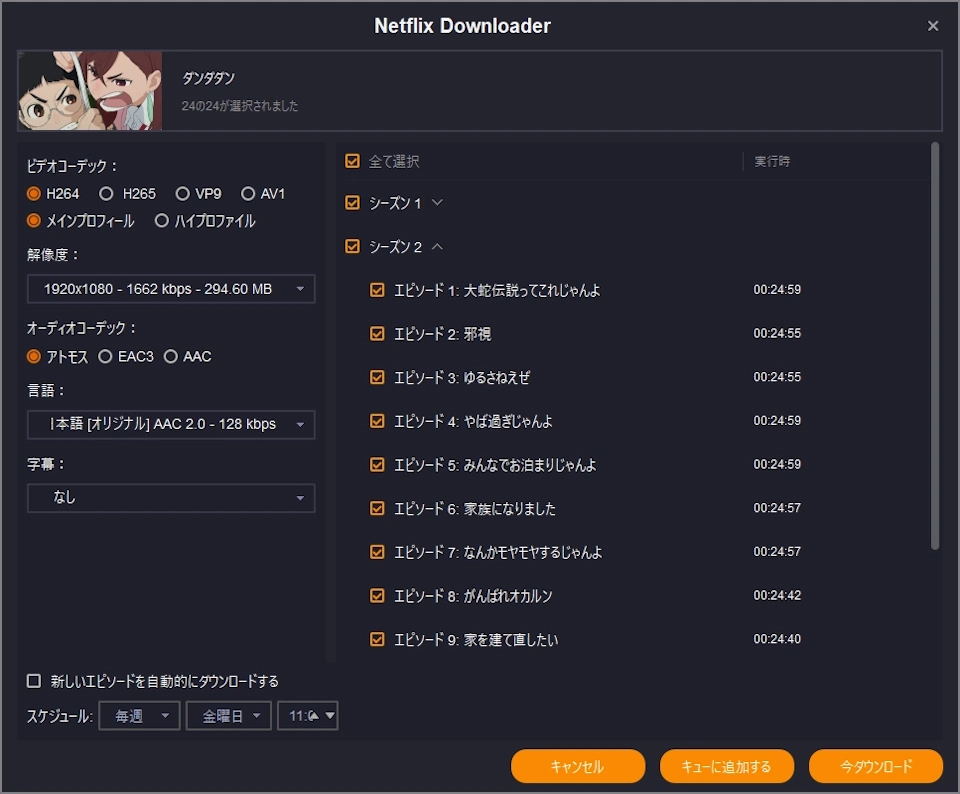
Task: Close the Netflix Downloader dialog
Action: (x=932, y=26)
